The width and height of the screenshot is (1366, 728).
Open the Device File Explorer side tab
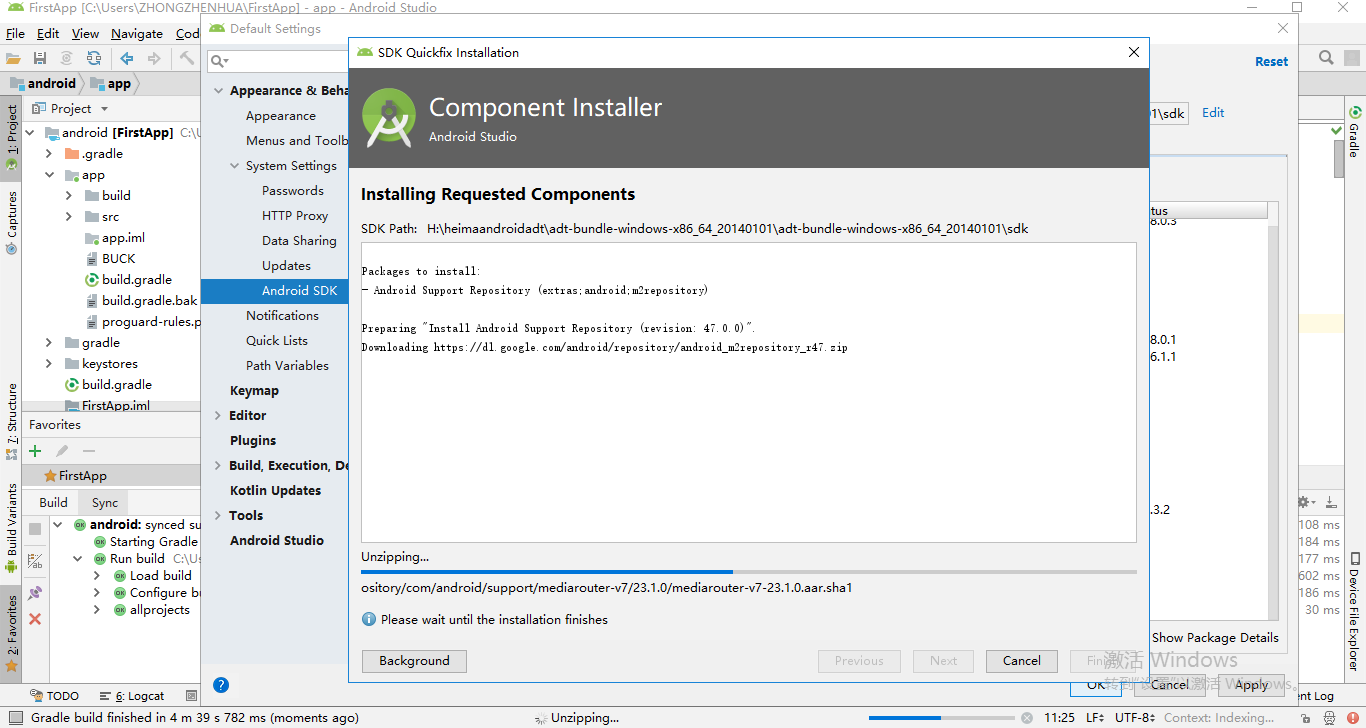point(1354,610)
